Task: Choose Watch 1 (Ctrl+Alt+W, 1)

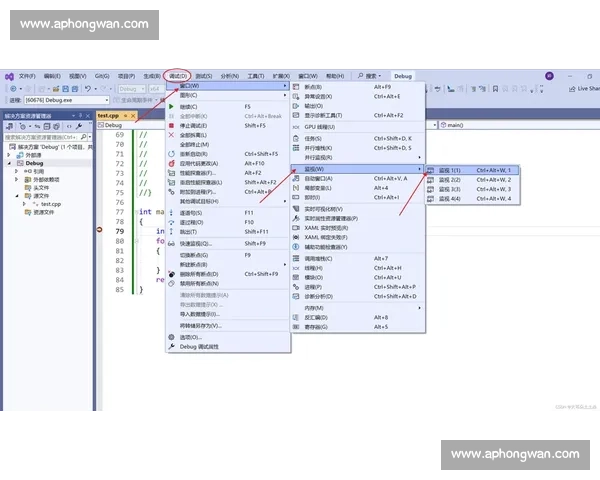Action: pyautogui.click(x=473, y=170)
